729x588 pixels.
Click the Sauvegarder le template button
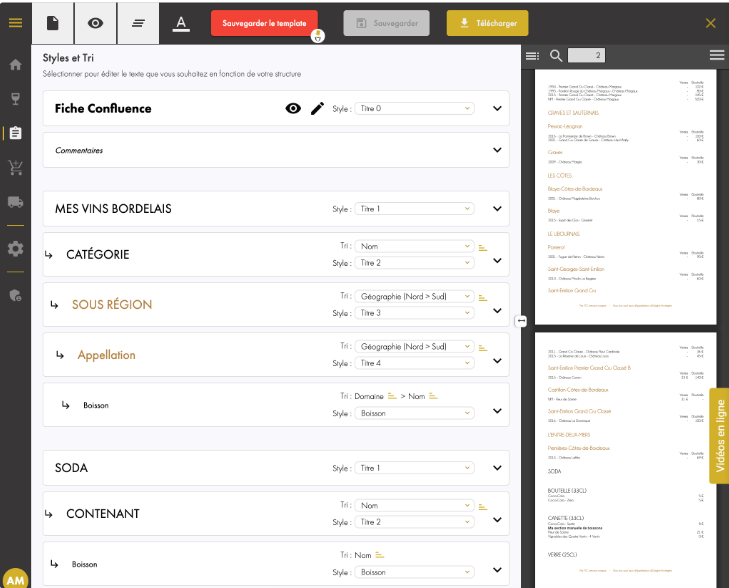click(264, 22)
